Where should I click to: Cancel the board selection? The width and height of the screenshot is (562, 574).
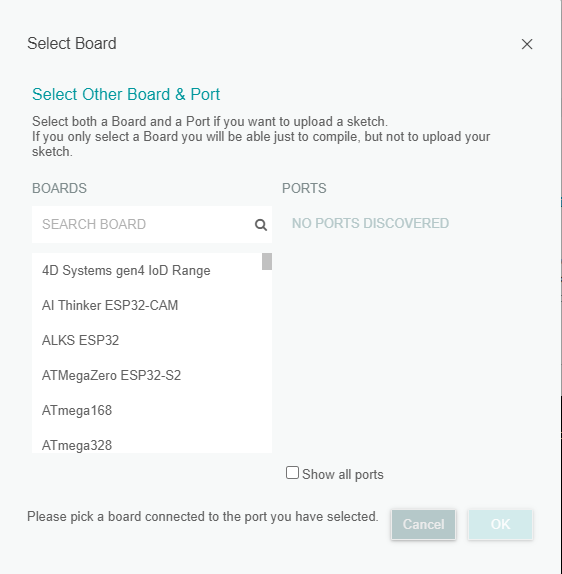(424, 525)
